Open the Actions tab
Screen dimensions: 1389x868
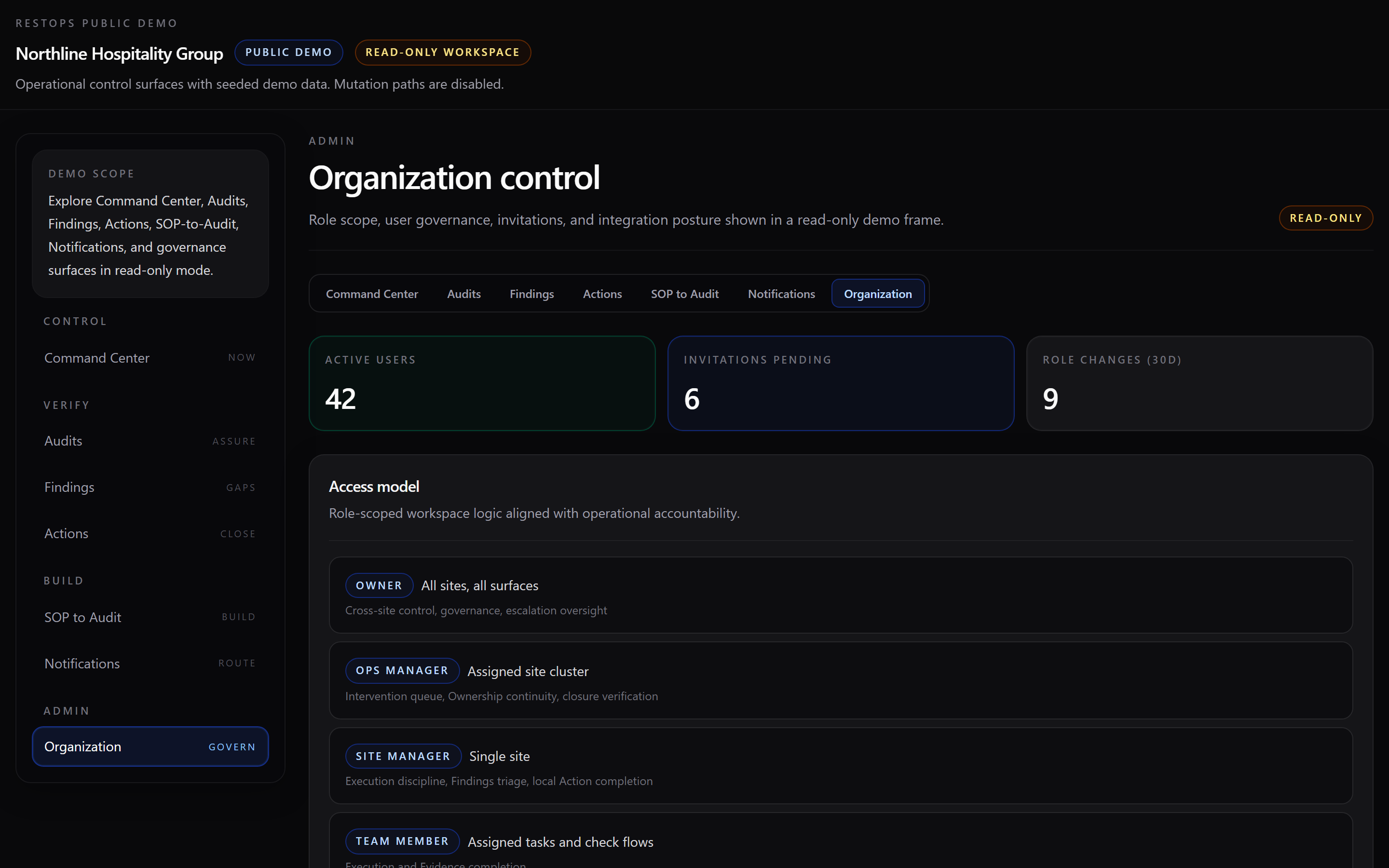pyautogui.click(x=602, y=294)
